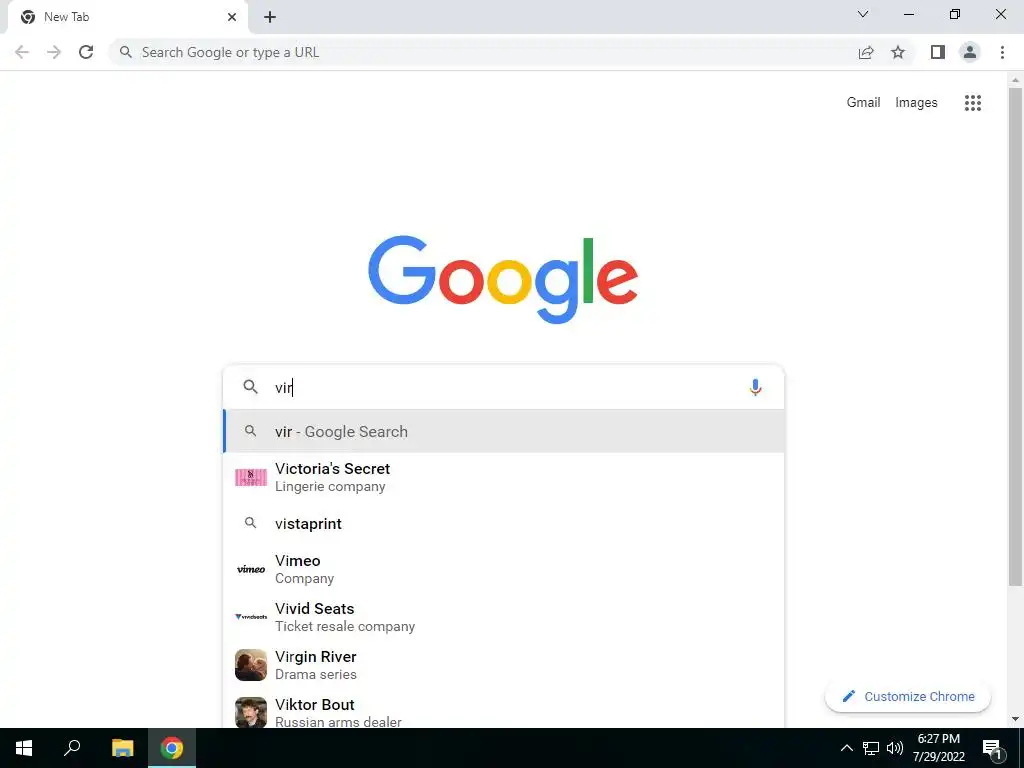The width and height of the screenshot is (1024, 768).
Task: Click the Viktor Bout suggestion photo
Action: (251, 712)
